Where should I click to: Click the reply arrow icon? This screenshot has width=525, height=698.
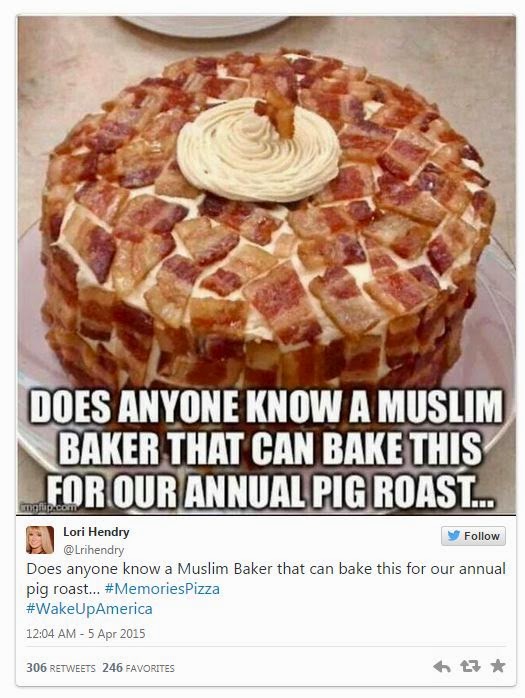coord(442,666)
